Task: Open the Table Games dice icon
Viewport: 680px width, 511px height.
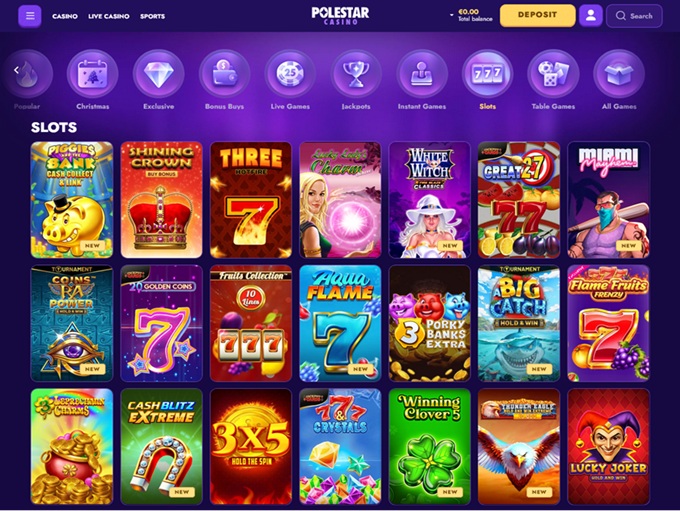Action: coord(553,74)
